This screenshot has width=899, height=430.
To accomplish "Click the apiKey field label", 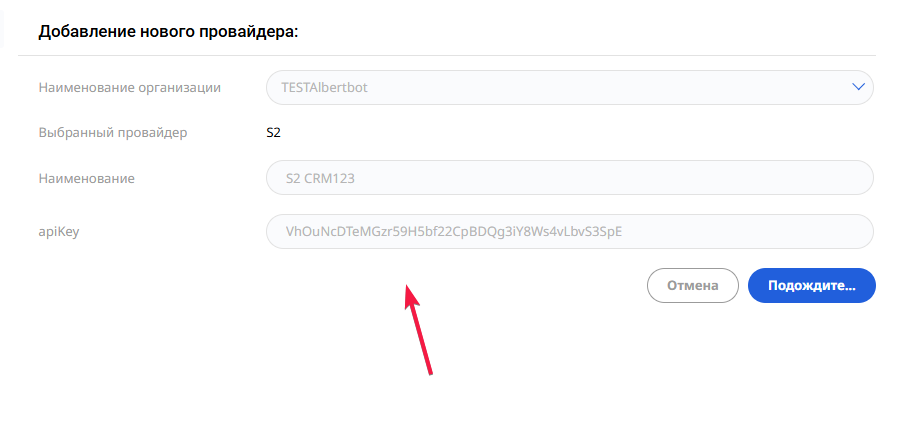I will click(x=58, y=232).
